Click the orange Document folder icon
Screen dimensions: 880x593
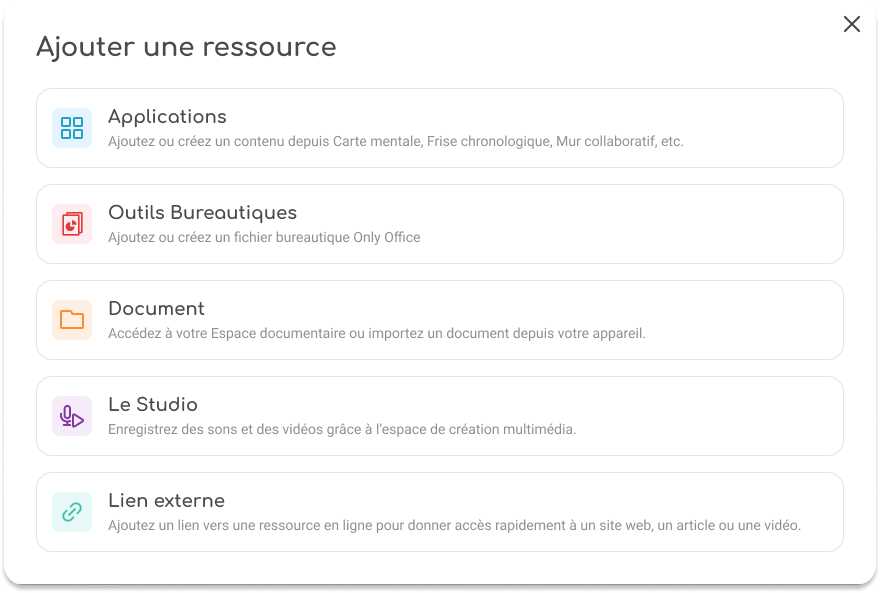click(72, 320)
